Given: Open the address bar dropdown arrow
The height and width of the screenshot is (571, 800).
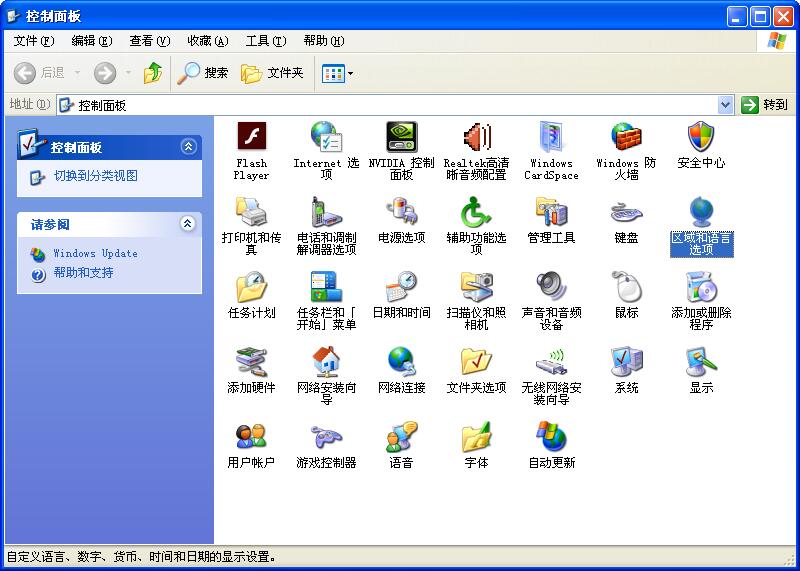Looking at the screenshot, I should 725,105.
